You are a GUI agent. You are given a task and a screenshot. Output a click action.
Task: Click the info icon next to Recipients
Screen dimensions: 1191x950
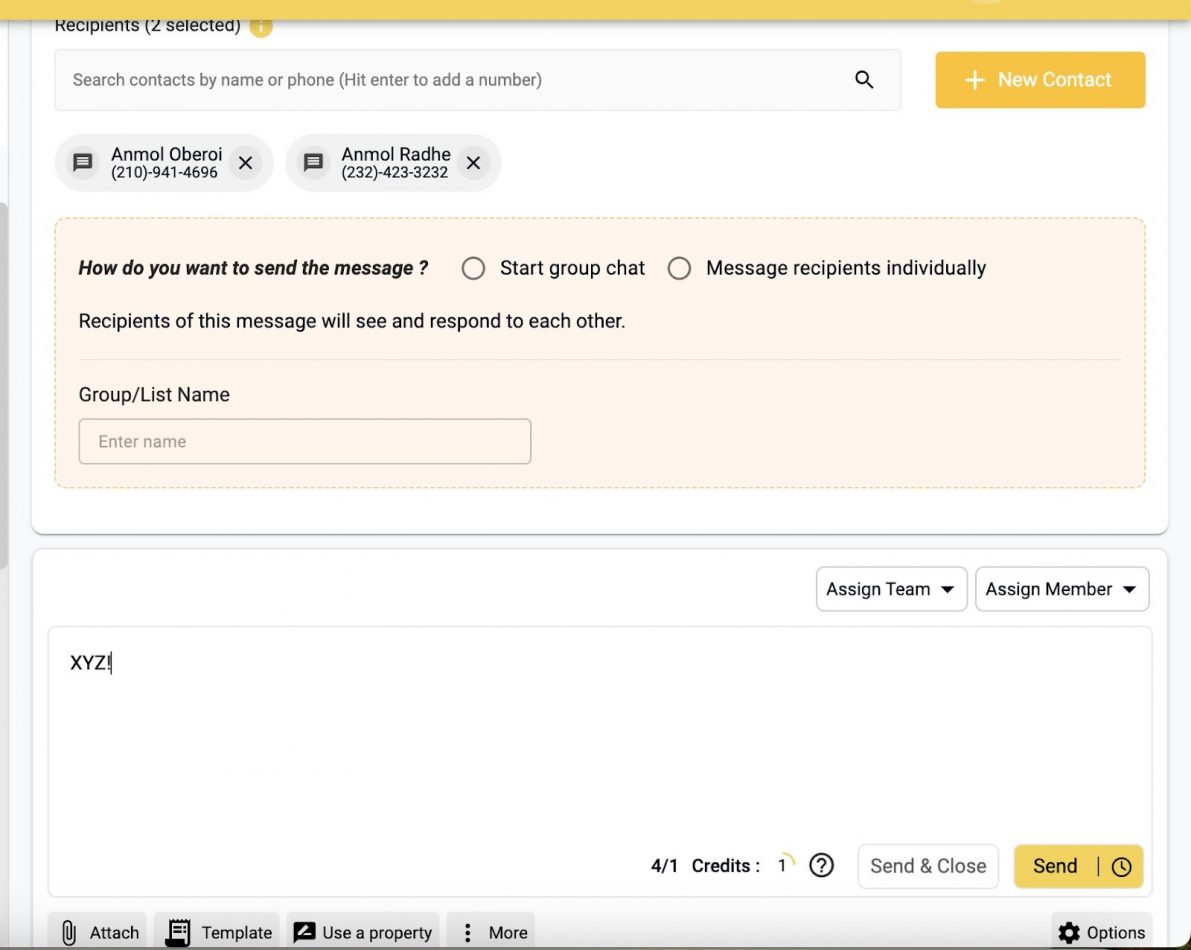tap(261, 27)
